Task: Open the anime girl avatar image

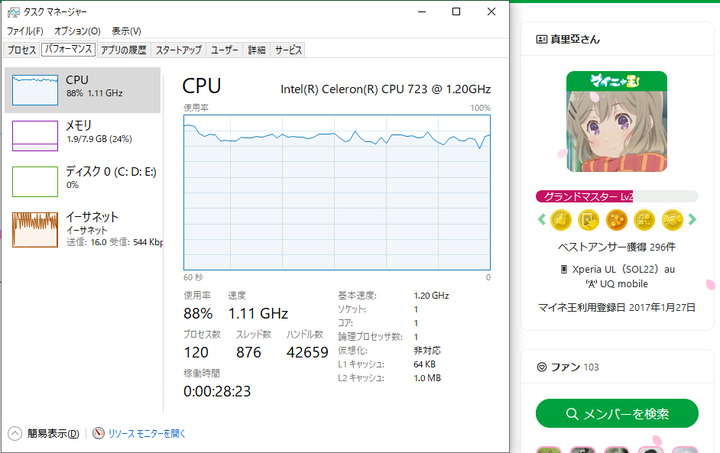Action: pos(617,122)
